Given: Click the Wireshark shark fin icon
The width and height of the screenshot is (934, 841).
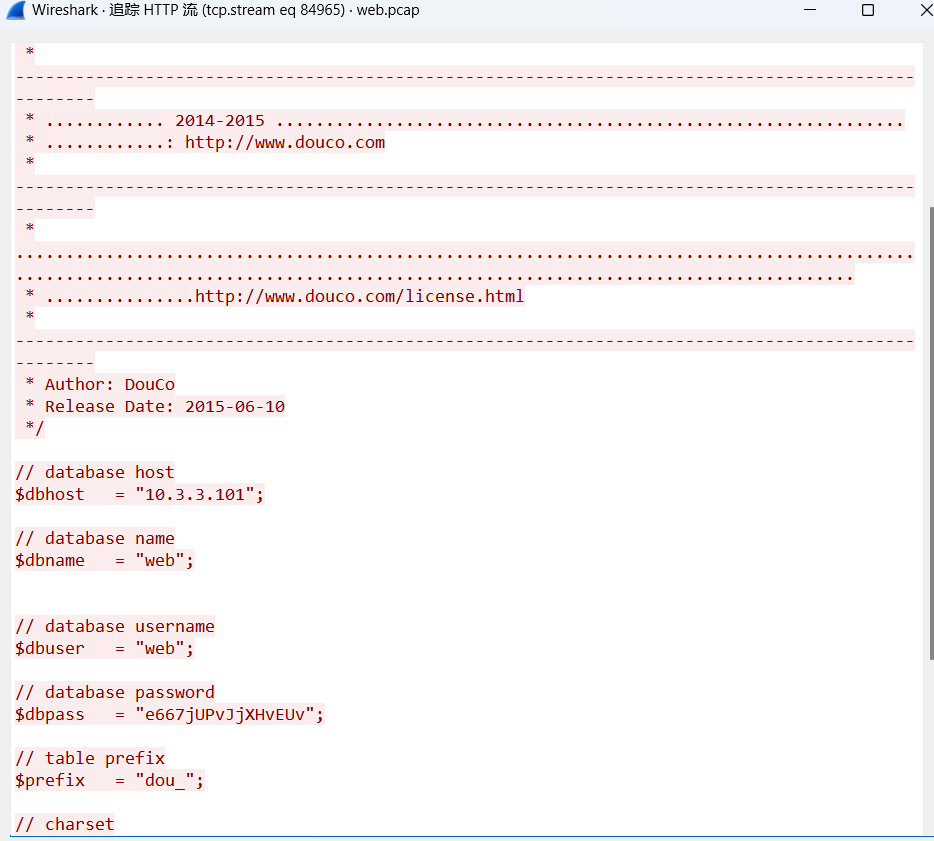Looking at the screenshot, I should click(x=16, y=10).
